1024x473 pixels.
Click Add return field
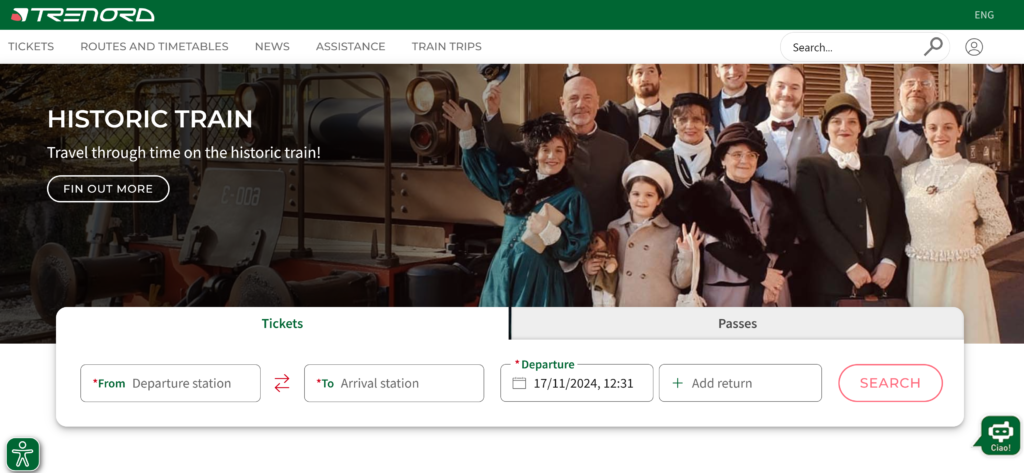coord(740,383)
